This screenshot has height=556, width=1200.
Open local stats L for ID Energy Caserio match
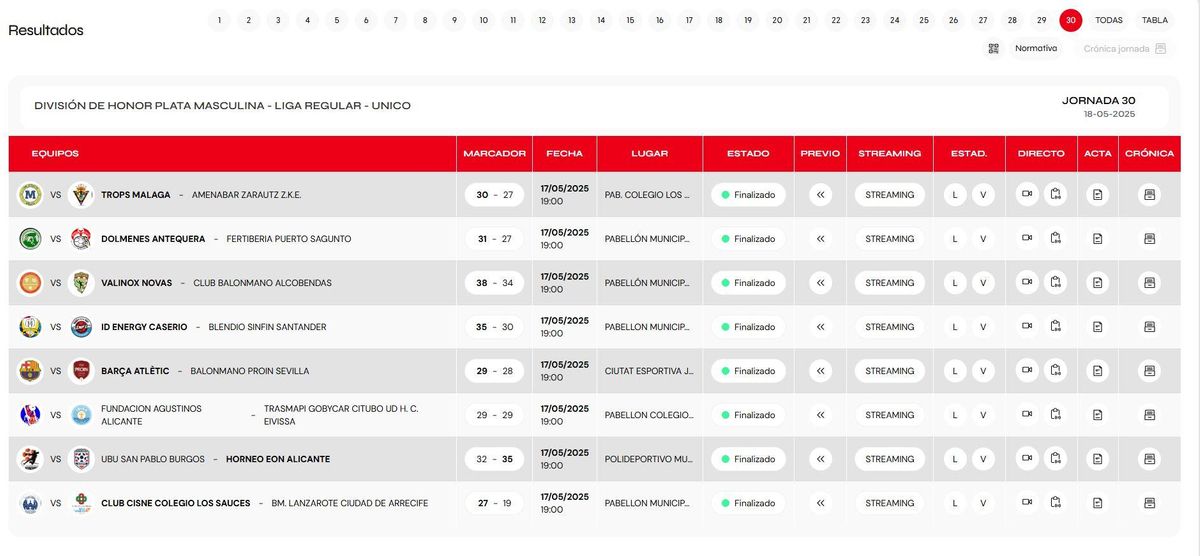(x=955, y=327)
